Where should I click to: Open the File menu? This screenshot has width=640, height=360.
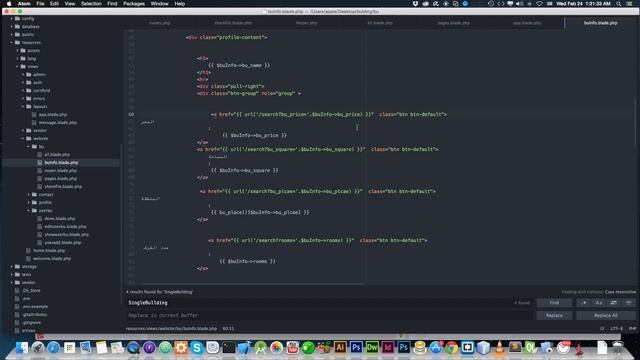coord(40,4)
